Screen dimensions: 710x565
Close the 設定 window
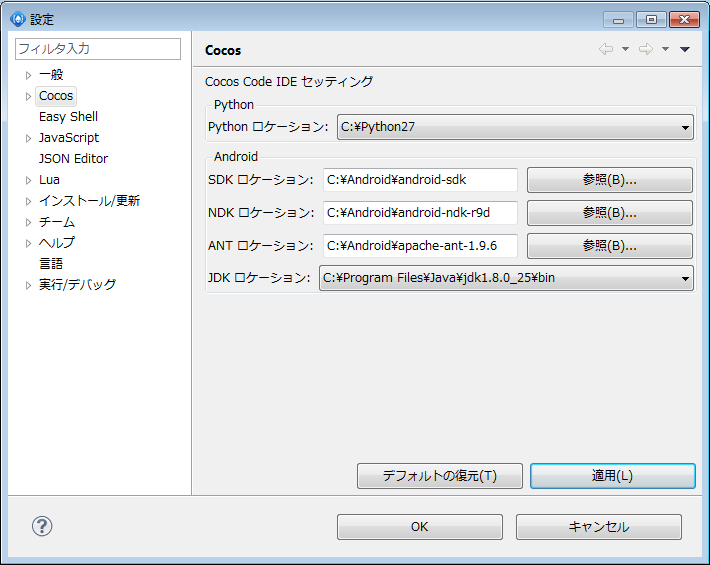coord(685,20)
